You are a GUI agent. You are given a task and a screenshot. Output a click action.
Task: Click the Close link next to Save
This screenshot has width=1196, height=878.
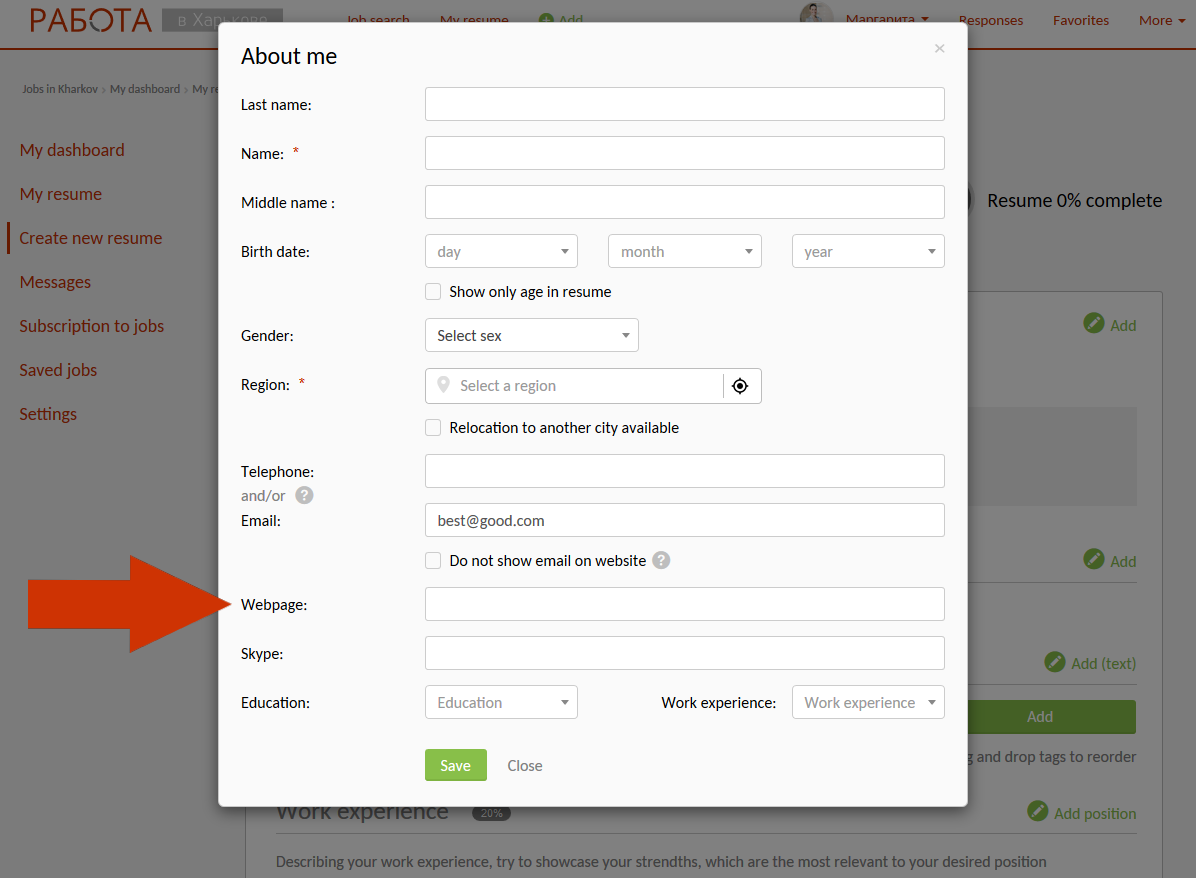pos(524,766)
